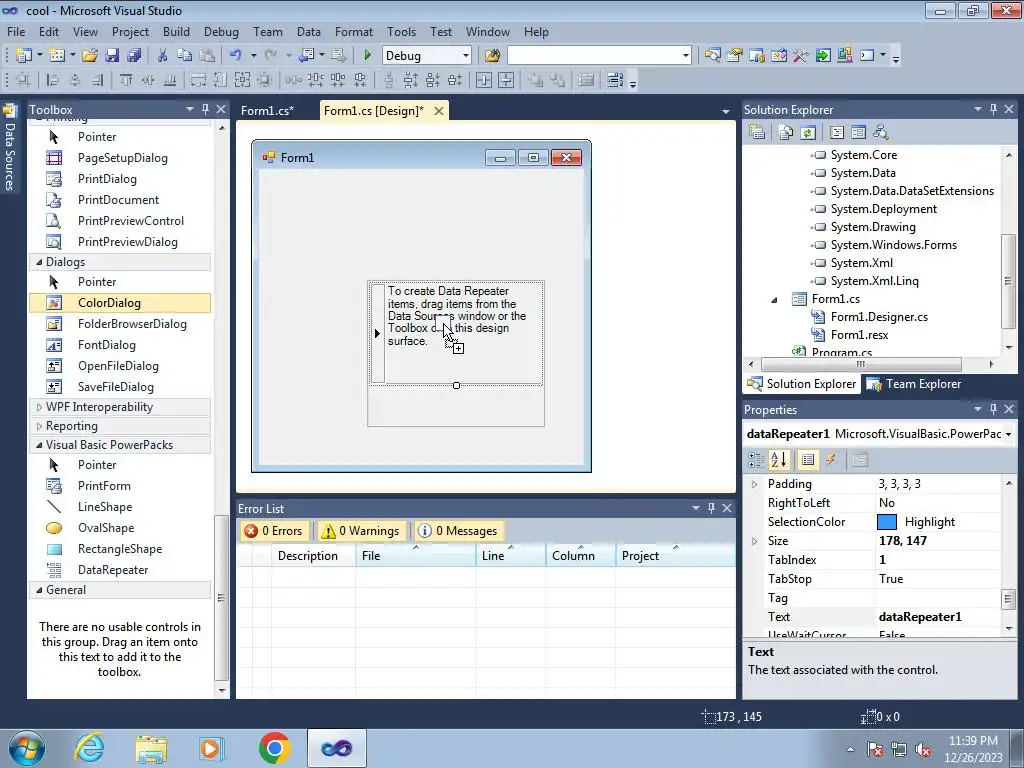The height and width of the screenshot is (768, 1024).
Task: Expand the Padding property
Action: click(x=754, y=484)
